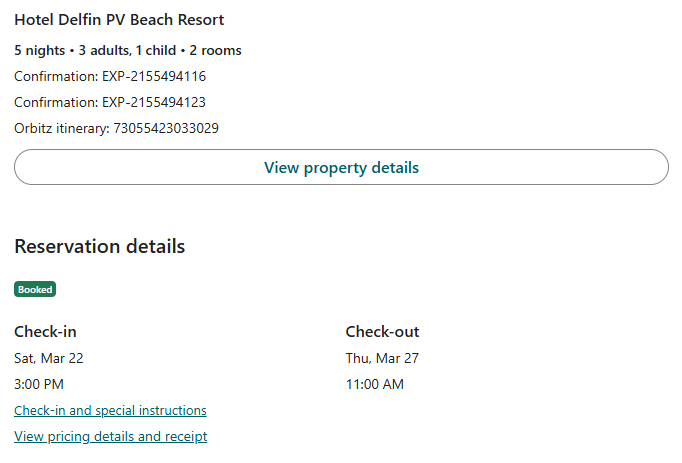The height and width of the screenshot is (463, 682).
Task: Click the Reservation details heading
Action: 99,247
